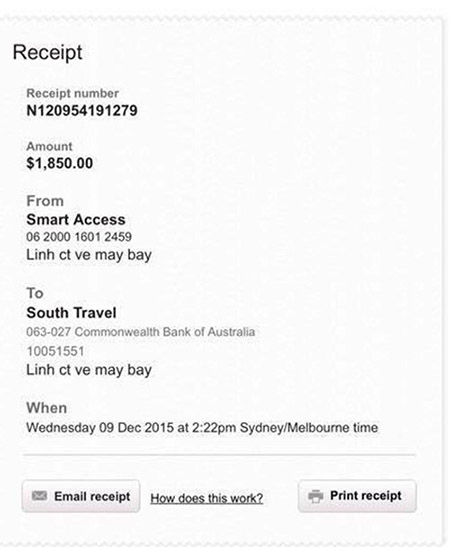This screenshot has height=547, width=450.
Task: Select the payee account number 10051551
Action: 55,351
